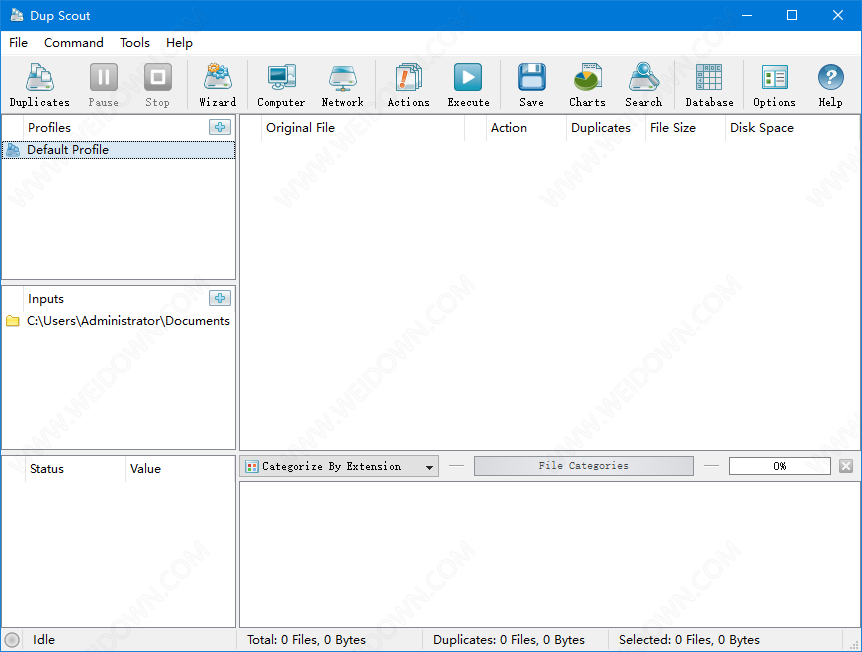Click the Duplicates toolbar icon

[40, 85]
